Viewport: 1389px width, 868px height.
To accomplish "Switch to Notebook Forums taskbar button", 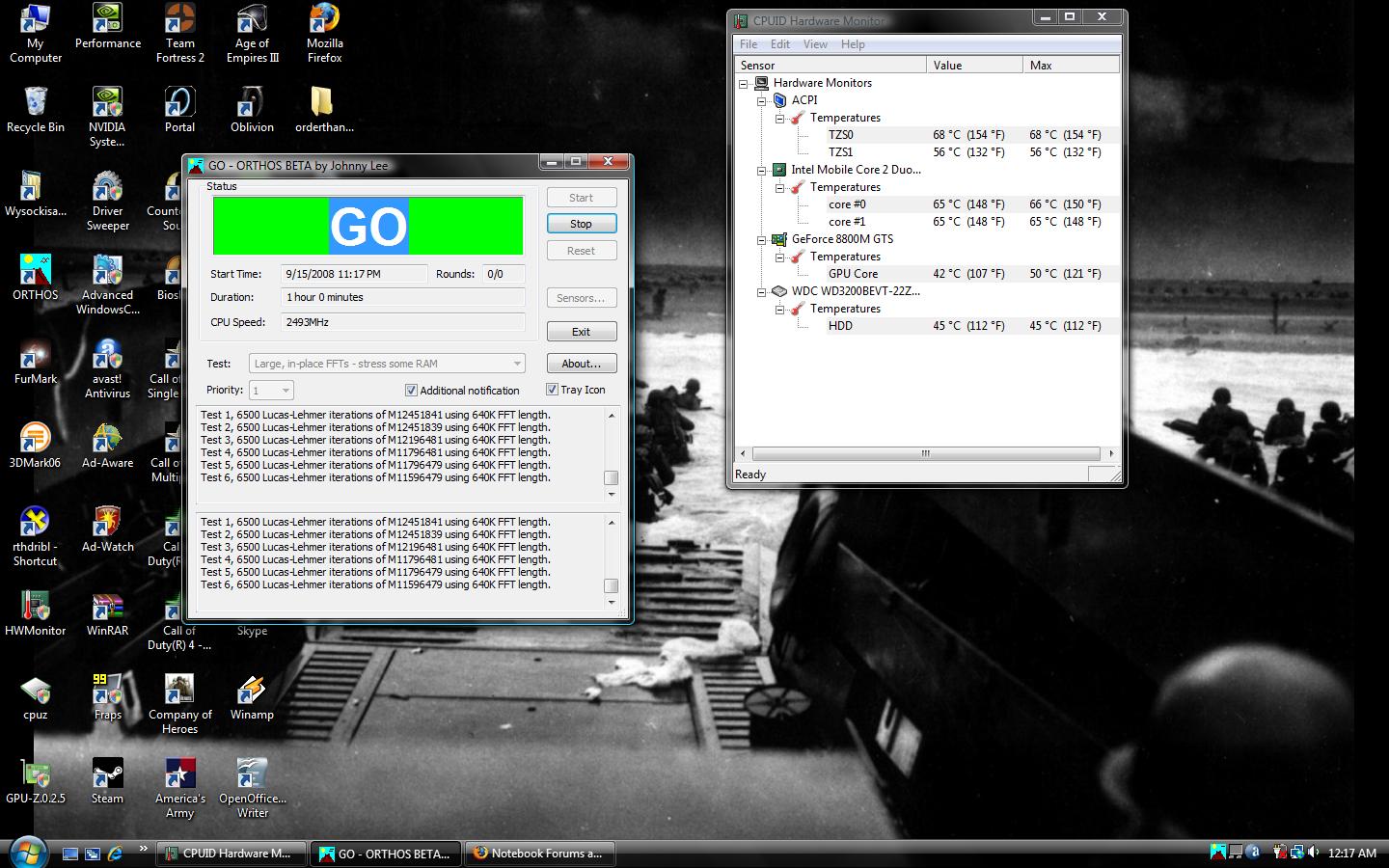I will (540, 854).
